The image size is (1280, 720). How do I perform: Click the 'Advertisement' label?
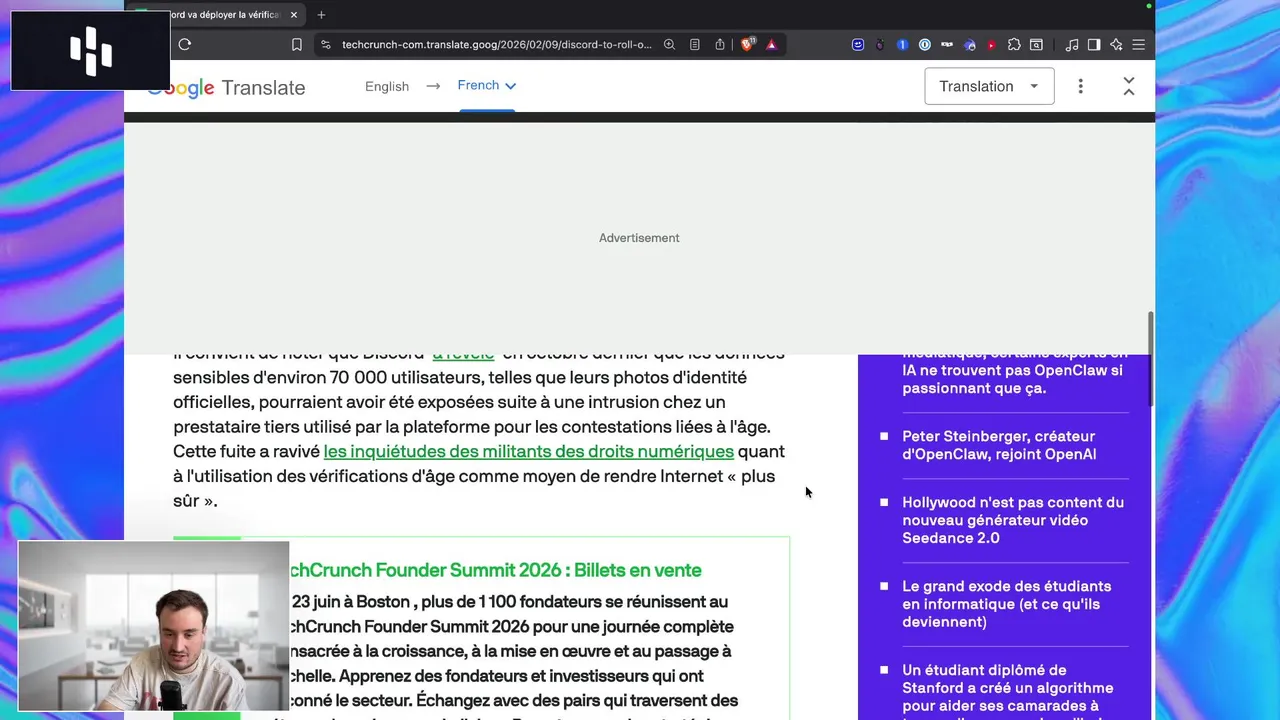pyautogui.click(x=639, y=238)
